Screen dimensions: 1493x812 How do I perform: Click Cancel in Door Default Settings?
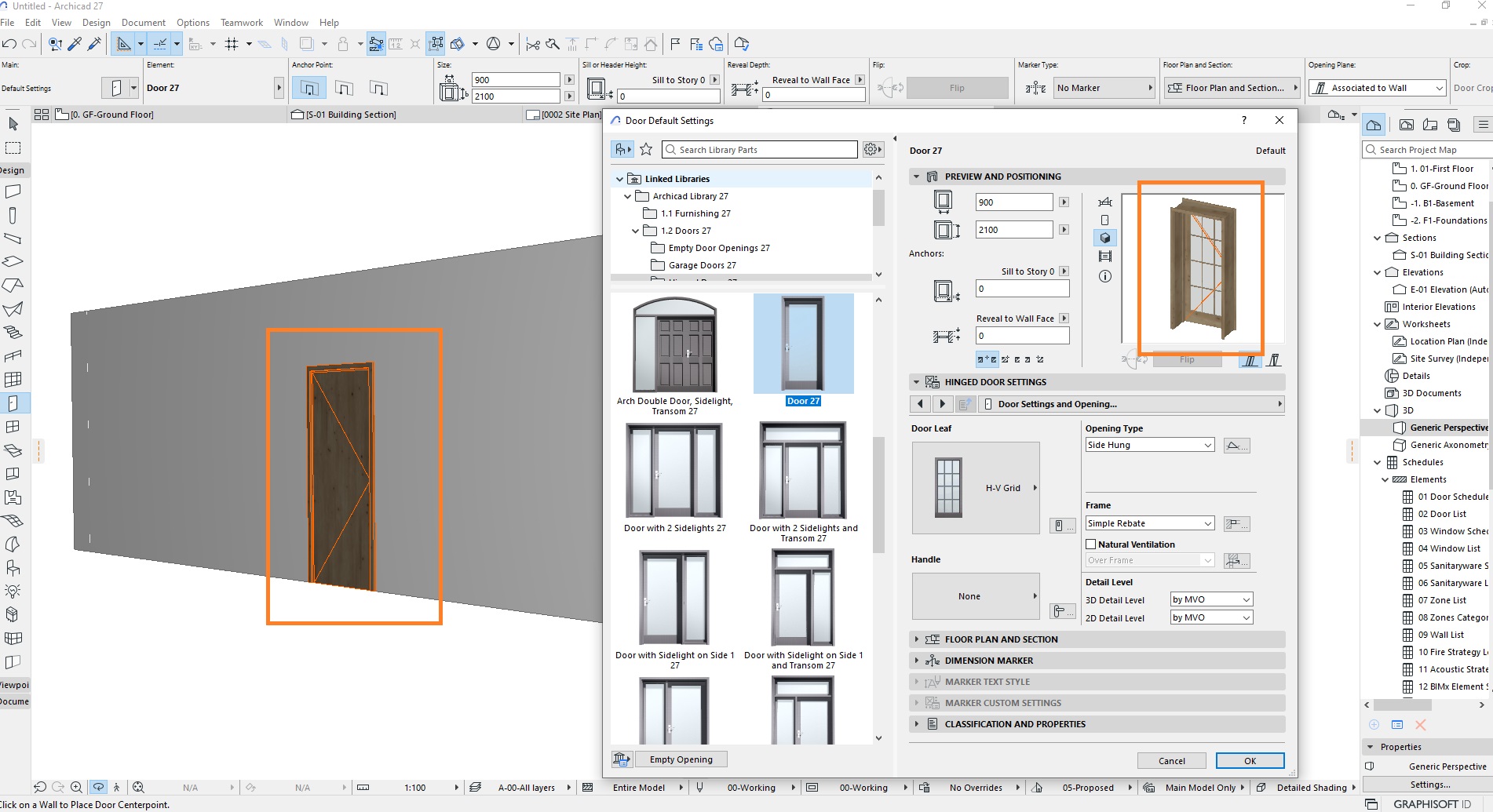(1172, 760)
